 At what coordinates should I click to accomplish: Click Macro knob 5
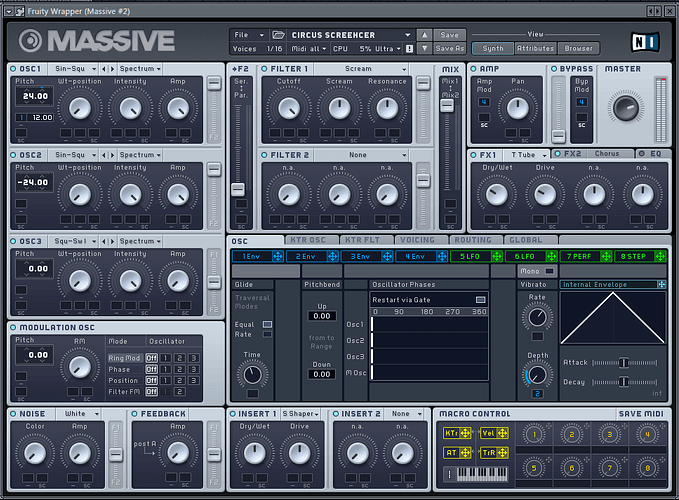pyautogui.click(x=534, y=468)
